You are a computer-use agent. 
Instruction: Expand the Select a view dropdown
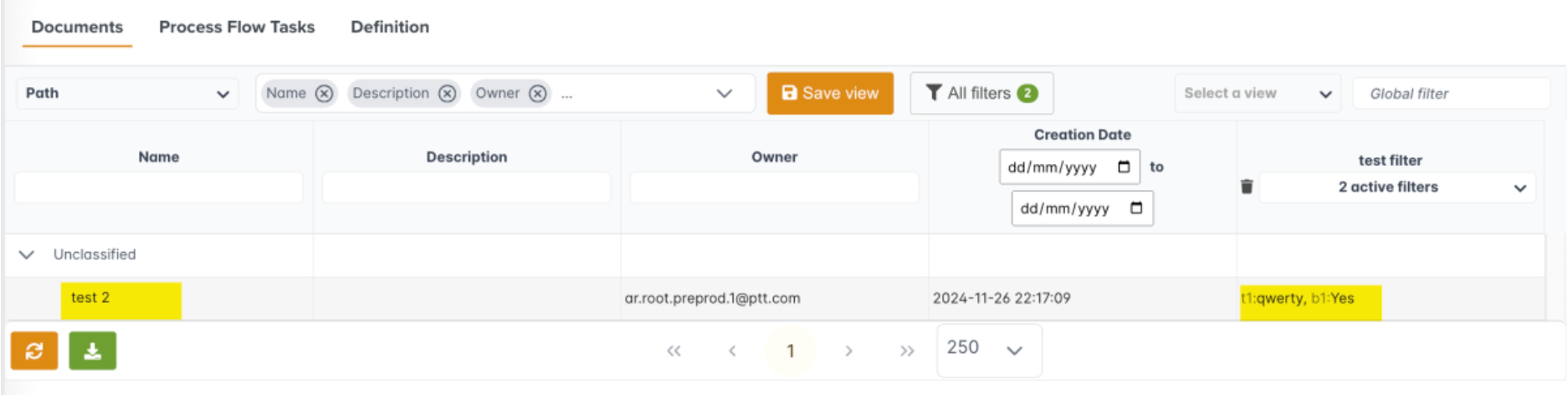1257,94
